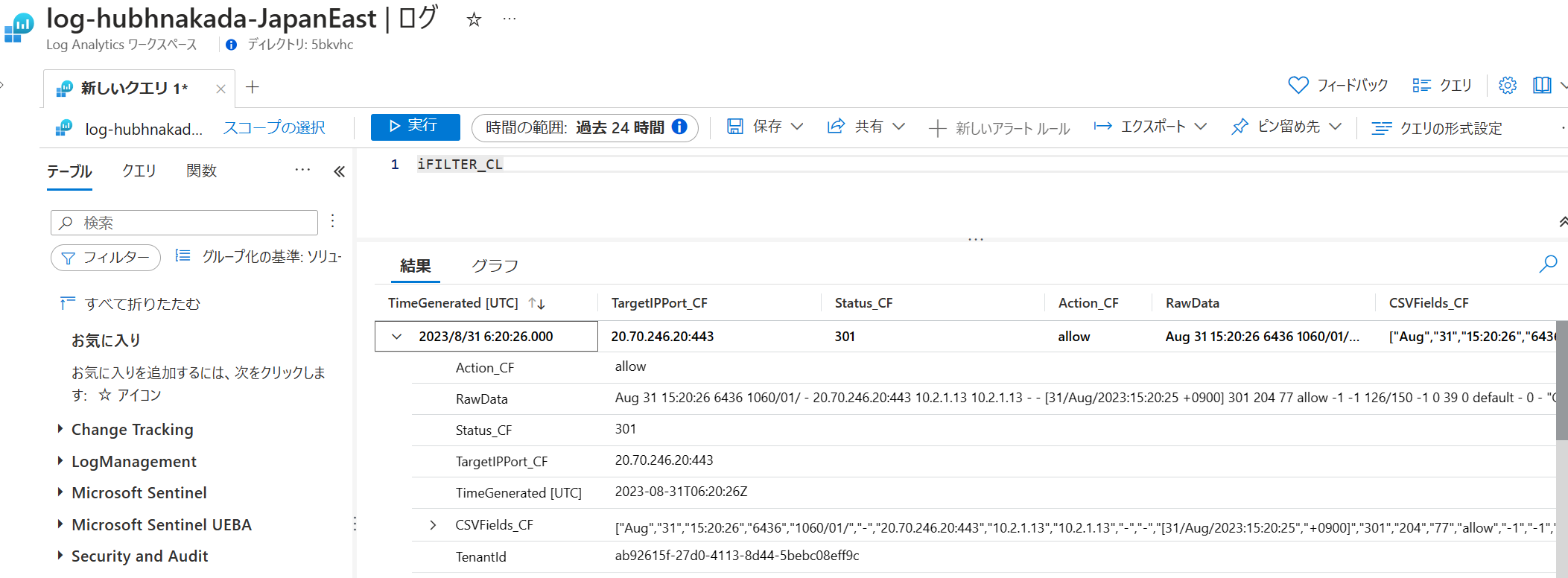Expand the Change Tracking group
Image resolution: width=1568 pixels, height=578 pixels.
coord(60,429)
